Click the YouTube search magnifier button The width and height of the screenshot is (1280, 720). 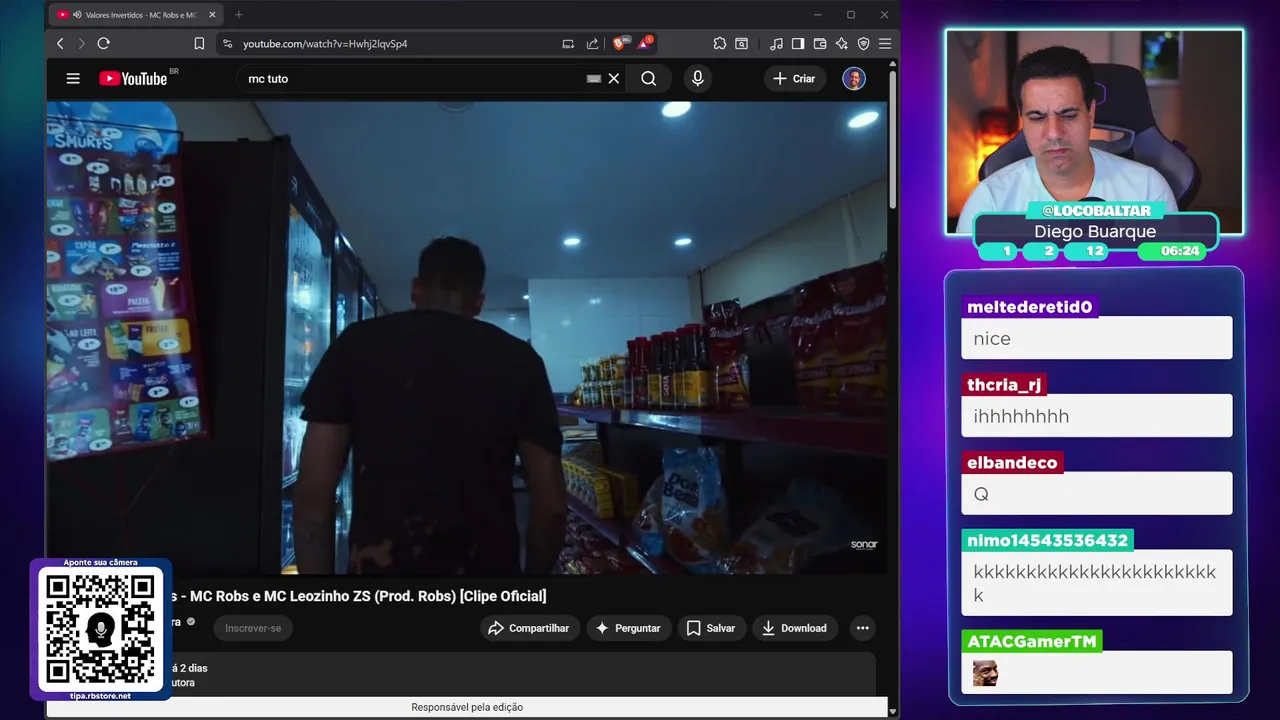[649, 78]
